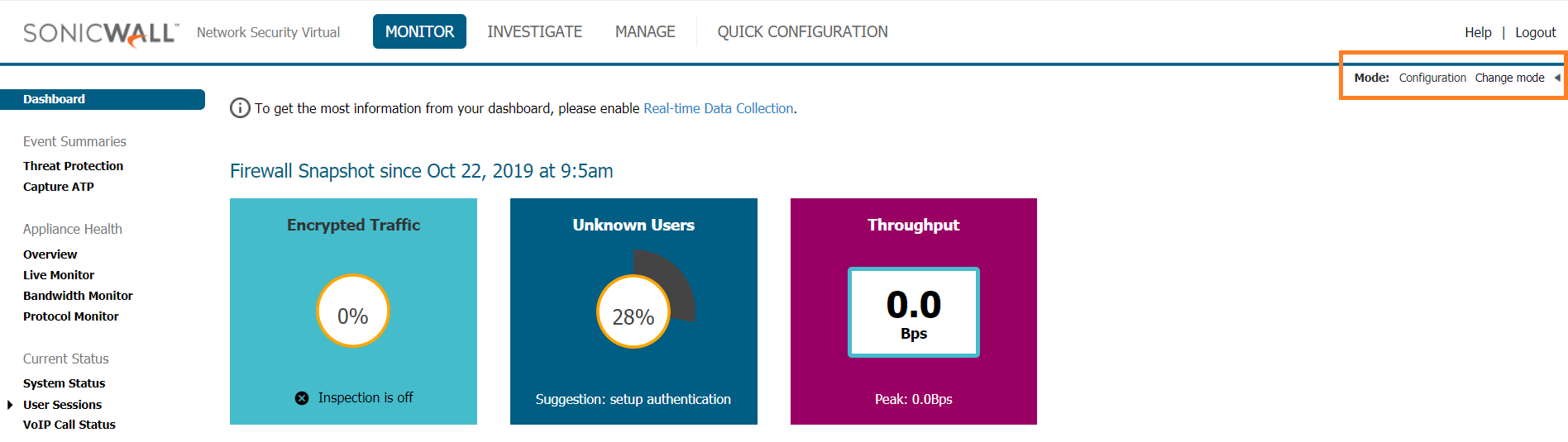Collapse the Mode bar using arrow
The image size is (1568, 442).
coord(1556,78)
